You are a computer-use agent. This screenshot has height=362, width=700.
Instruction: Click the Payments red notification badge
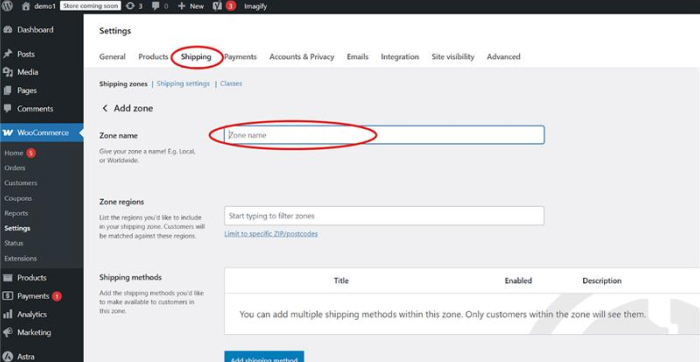(x=57, y=296)
